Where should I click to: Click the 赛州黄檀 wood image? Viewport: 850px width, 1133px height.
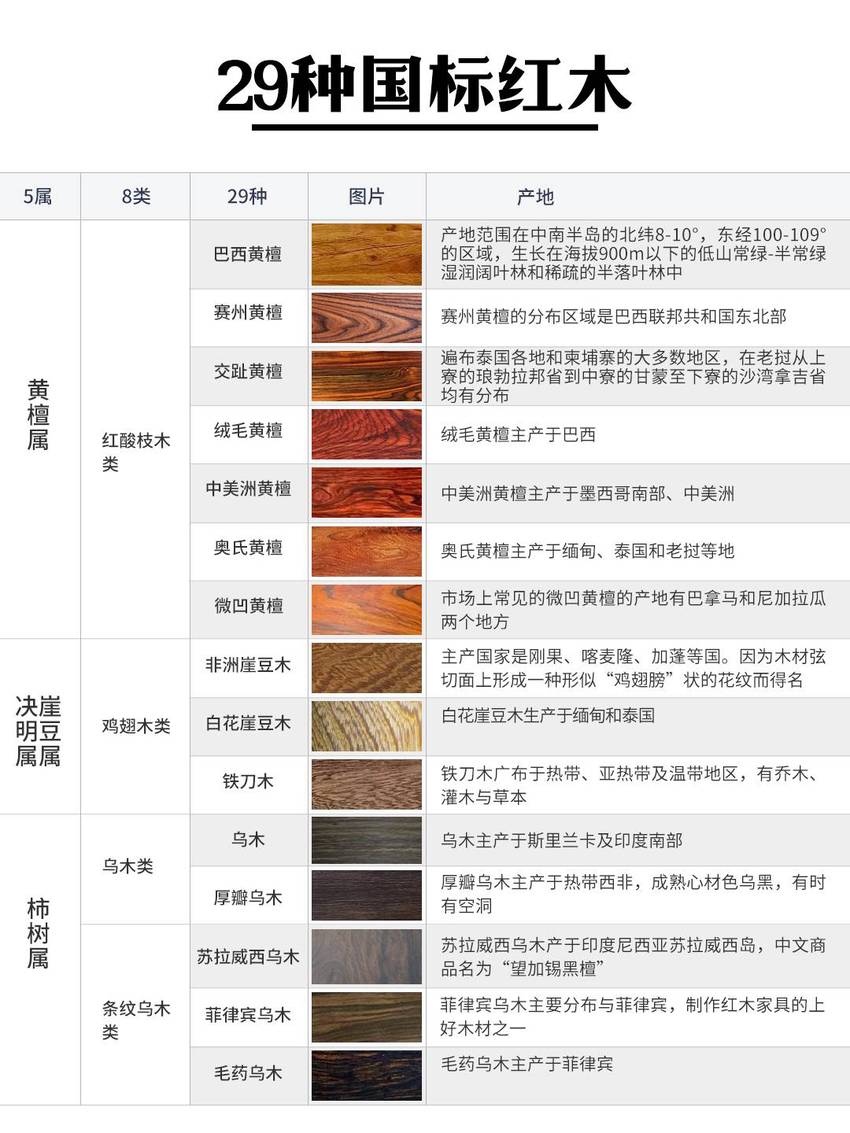coord(366,318)
